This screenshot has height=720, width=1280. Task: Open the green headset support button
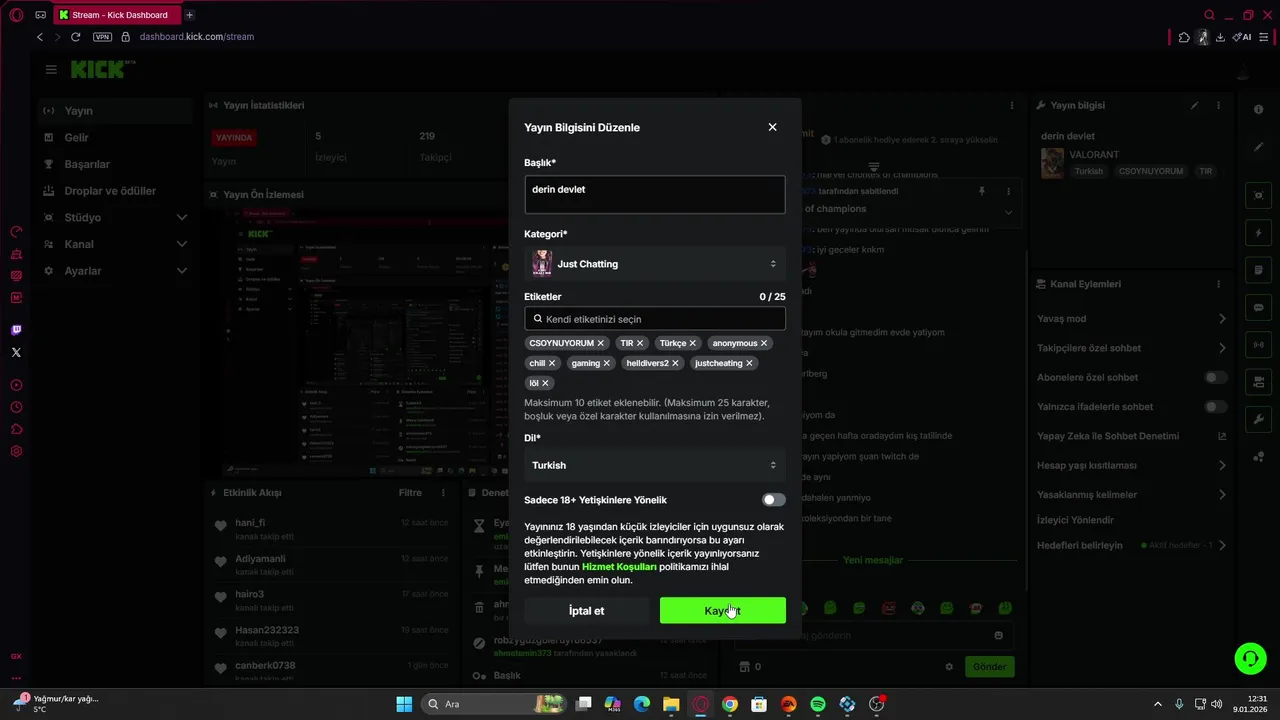(1250, 658)
